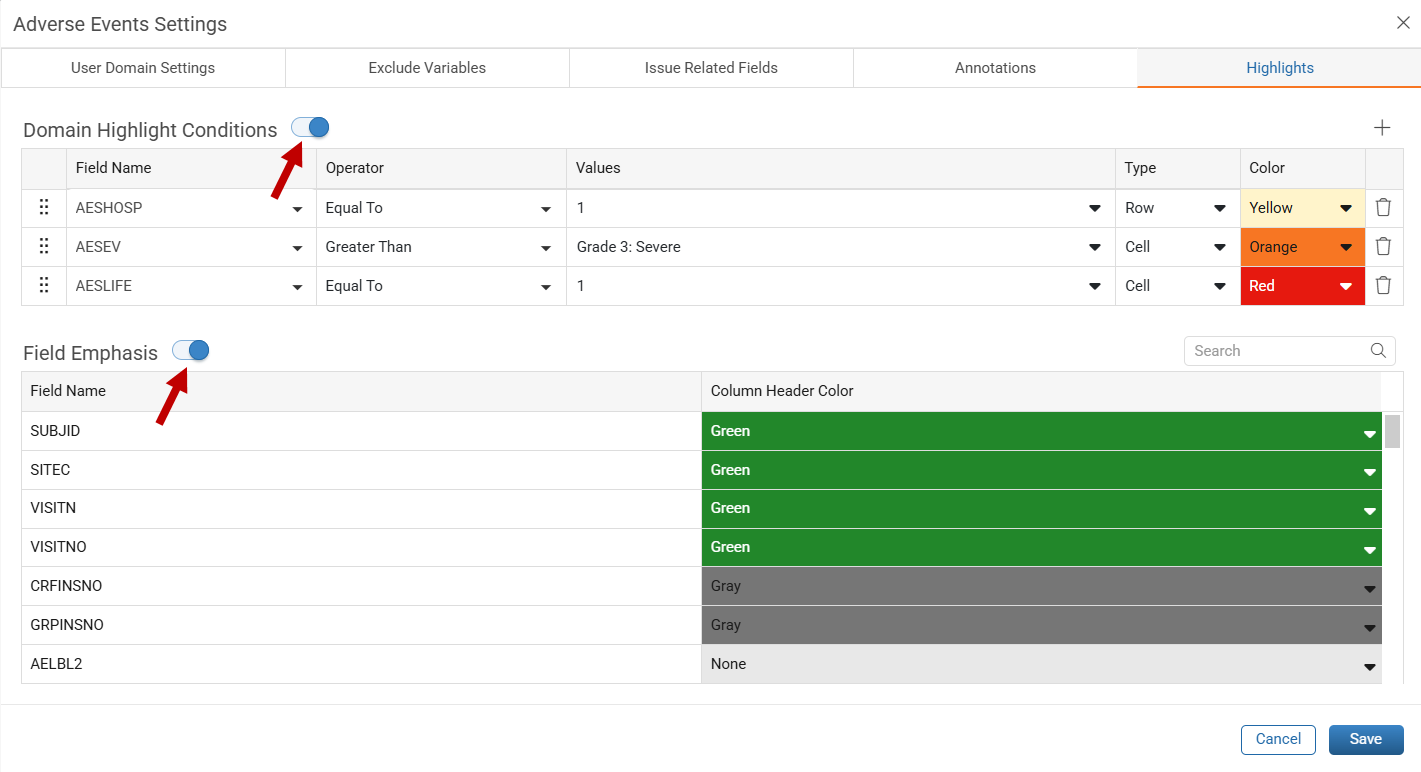Screen dimensions: 1421x772
Task: Grab the drag handle of AESEV row
Action: 44,247
